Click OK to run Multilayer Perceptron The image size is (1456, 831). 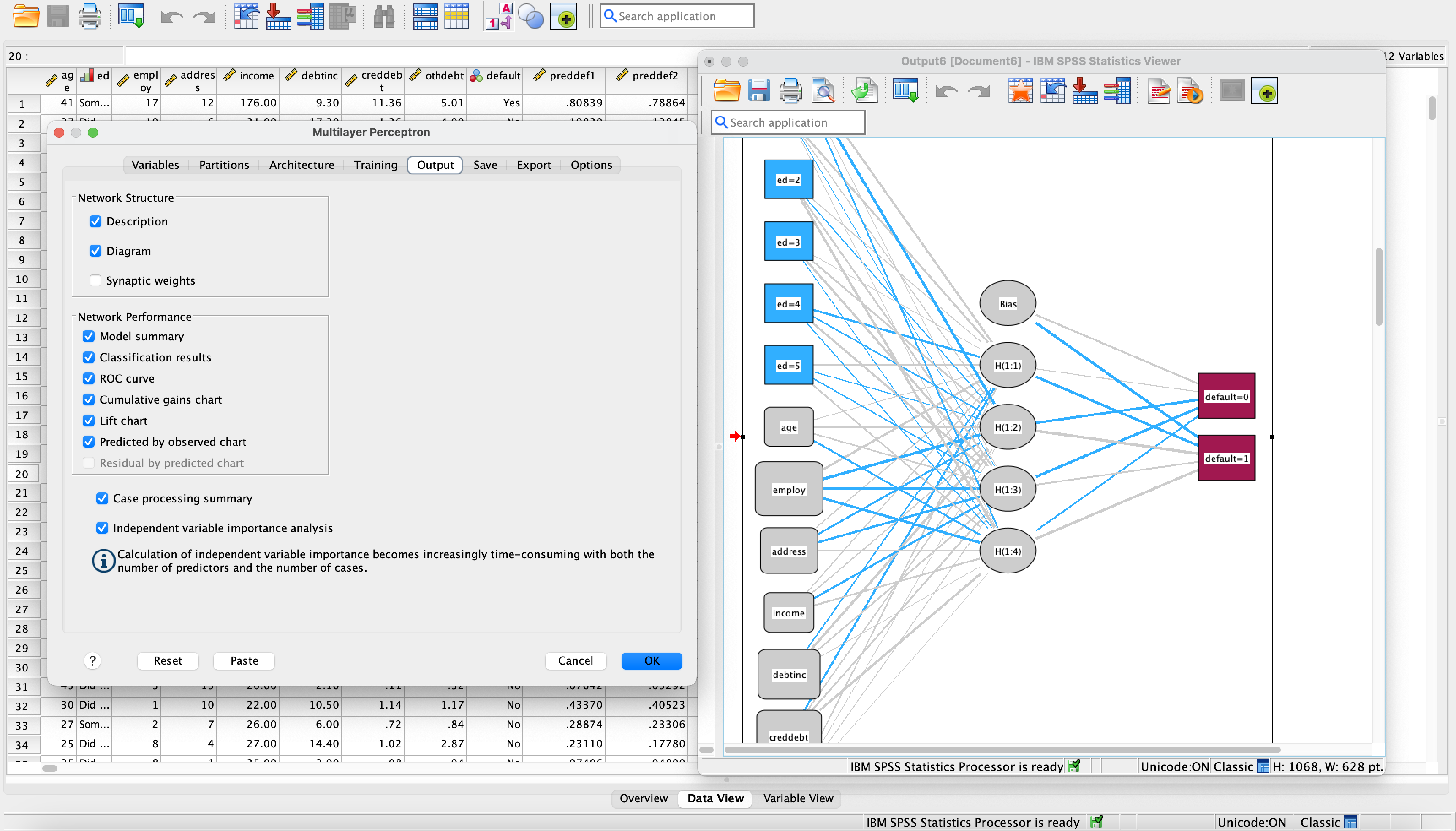651,660
